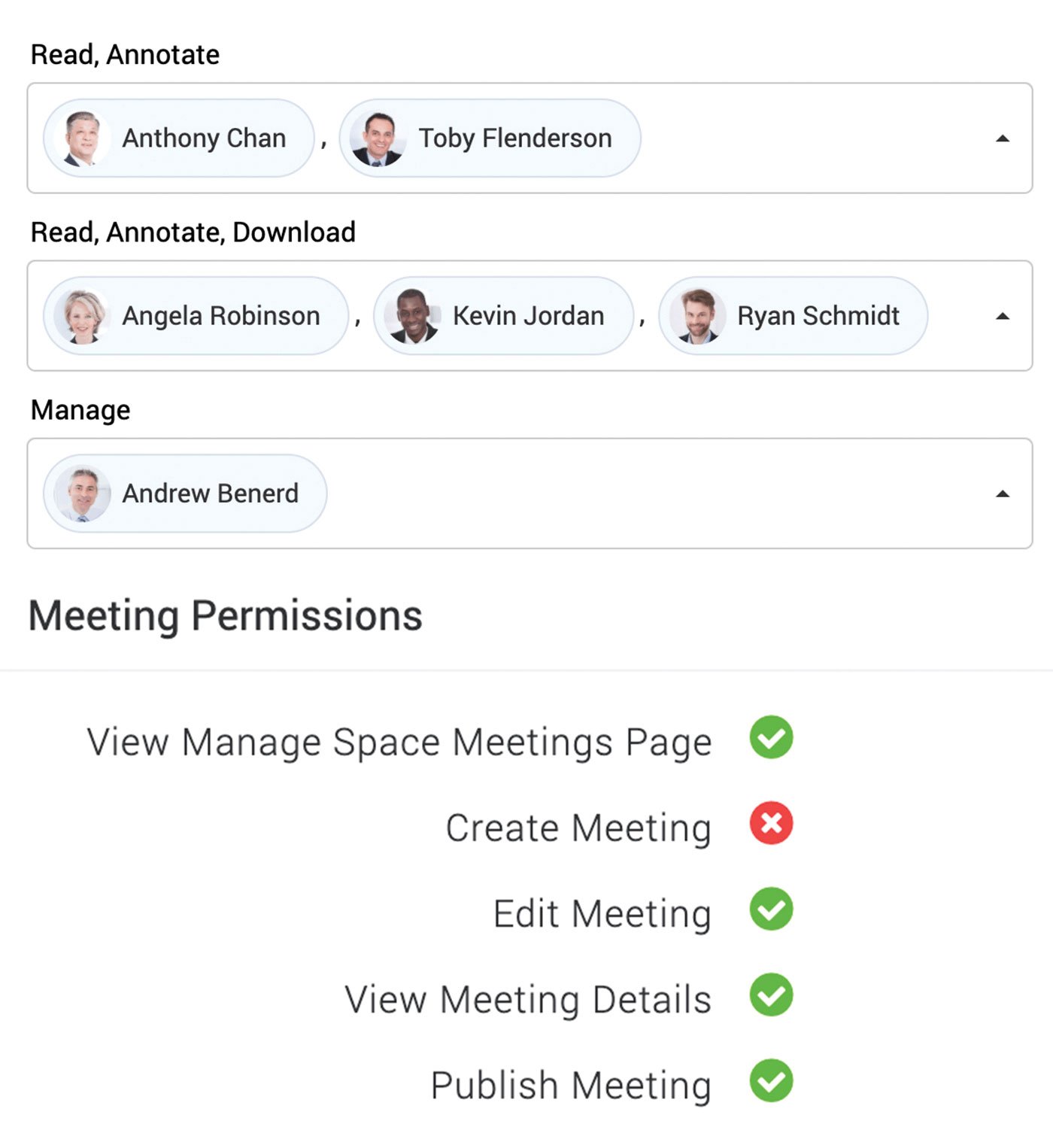Click Toby Flenderson's avatar photo
Image resolution: width=1053 pixels, height=1148 pixels.
pos(378,138)
